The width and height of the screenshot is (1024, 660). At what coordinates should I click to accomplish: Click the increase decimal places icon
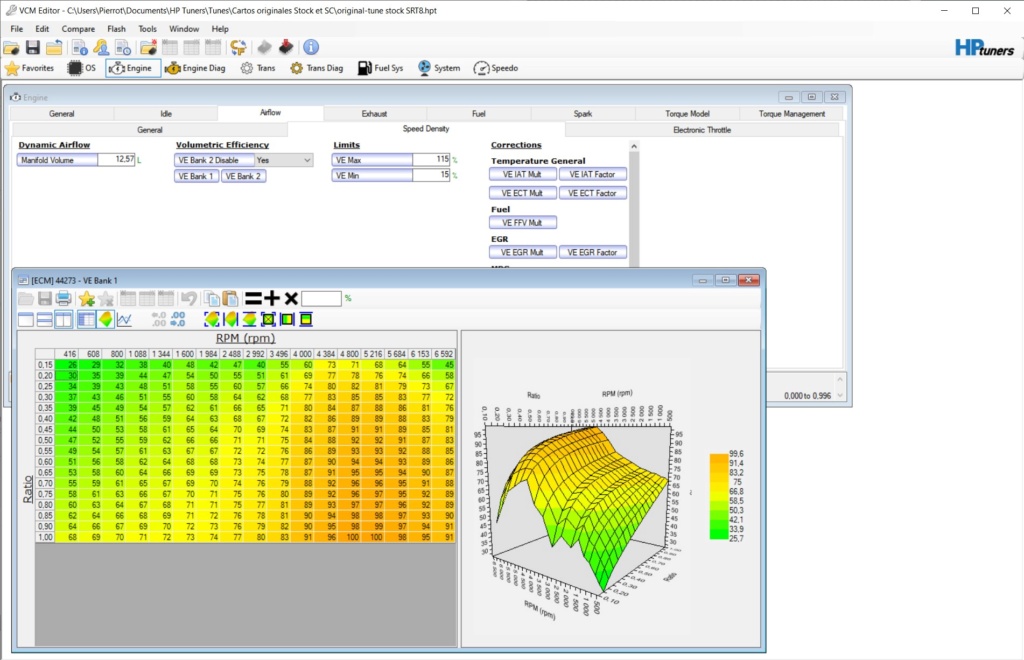[x=178, y=319]
